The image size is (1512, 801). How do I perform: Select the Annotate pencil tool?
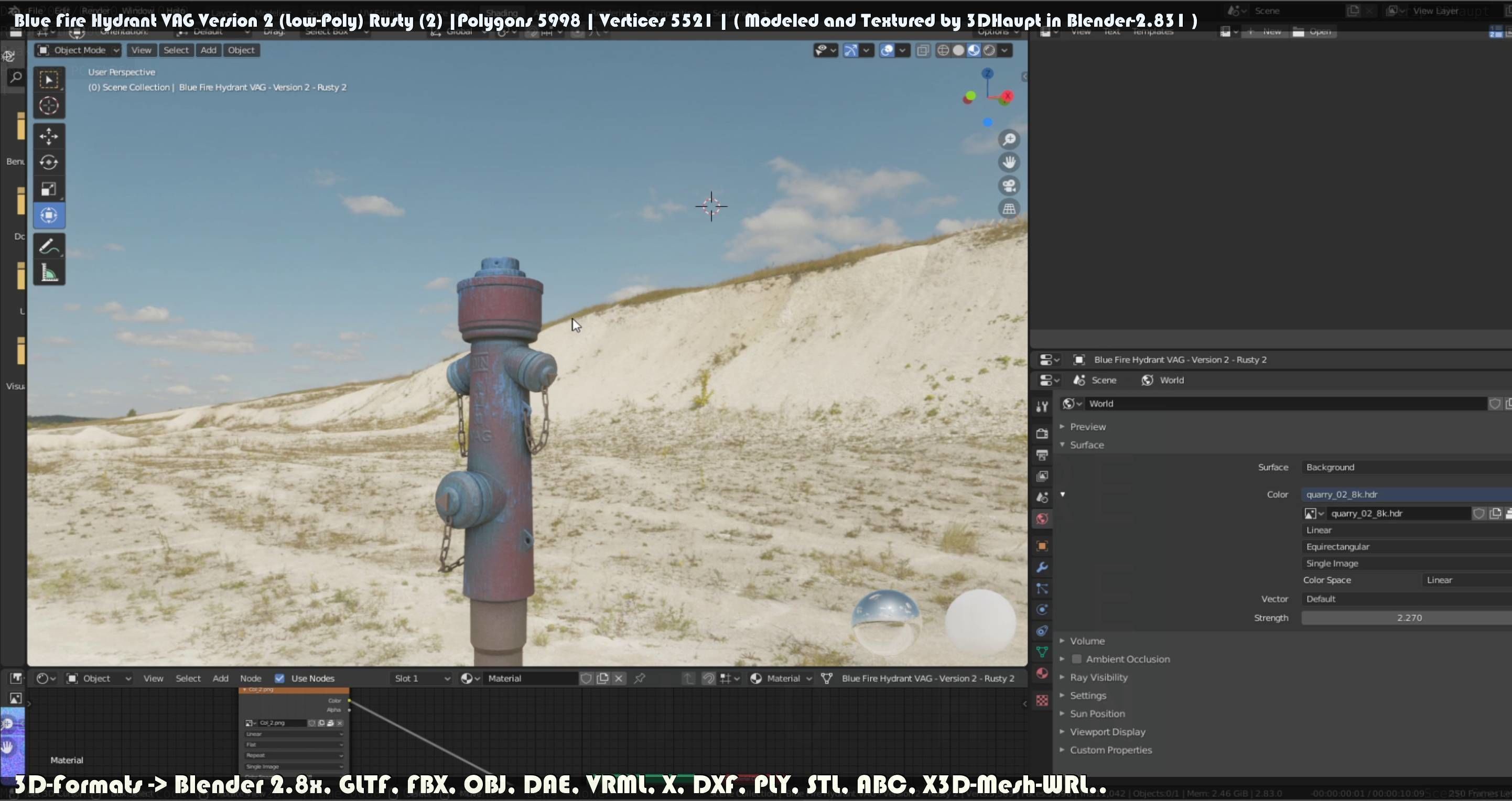coord(49,246)
